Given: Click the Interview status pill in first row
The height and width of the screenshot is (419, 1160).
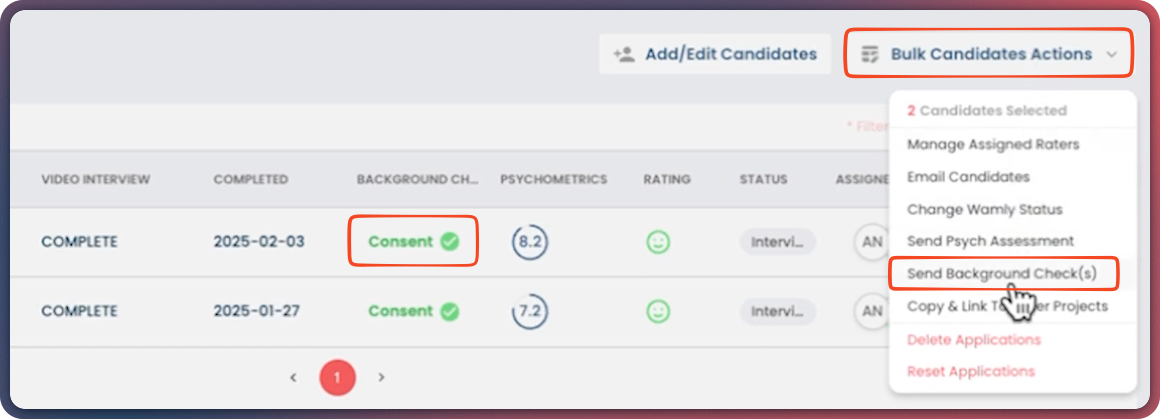Looking at the screenshot, I should [x=777, y=241].
